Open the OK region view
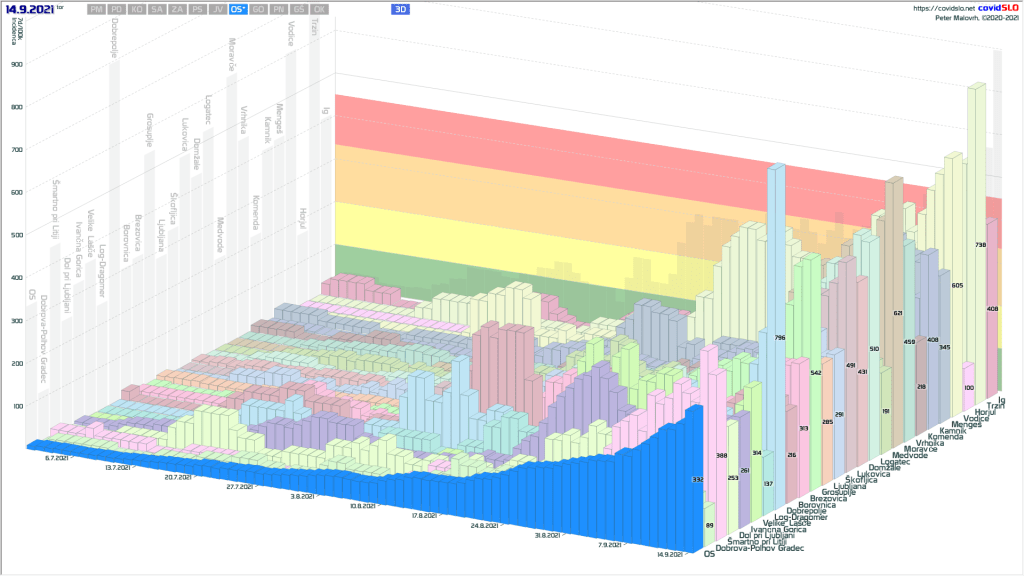The width and height of the screenshot is (1024, 576). point(319,8)
